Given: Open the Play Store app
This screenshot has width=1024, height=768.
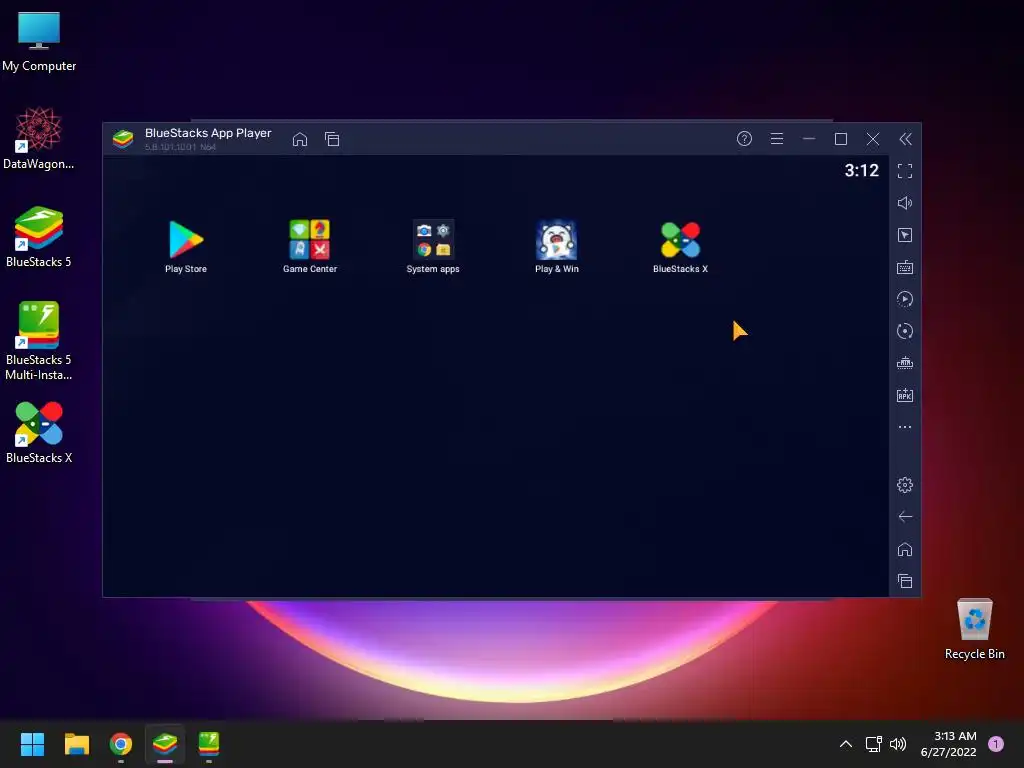Looking at the screenshot, I should (x=186, y=246).
